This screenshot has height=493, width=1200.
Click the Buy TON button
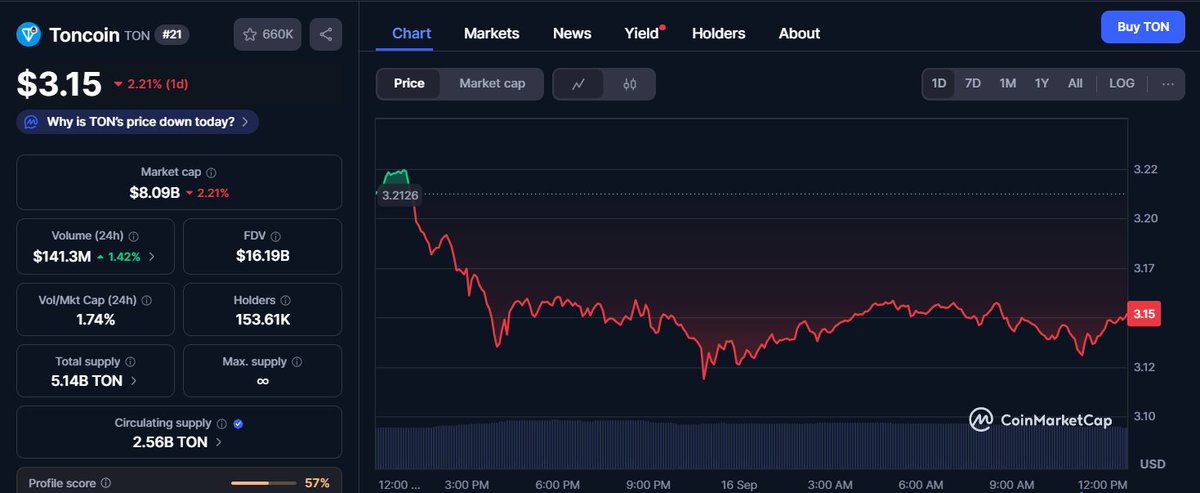click(1143, 27)
